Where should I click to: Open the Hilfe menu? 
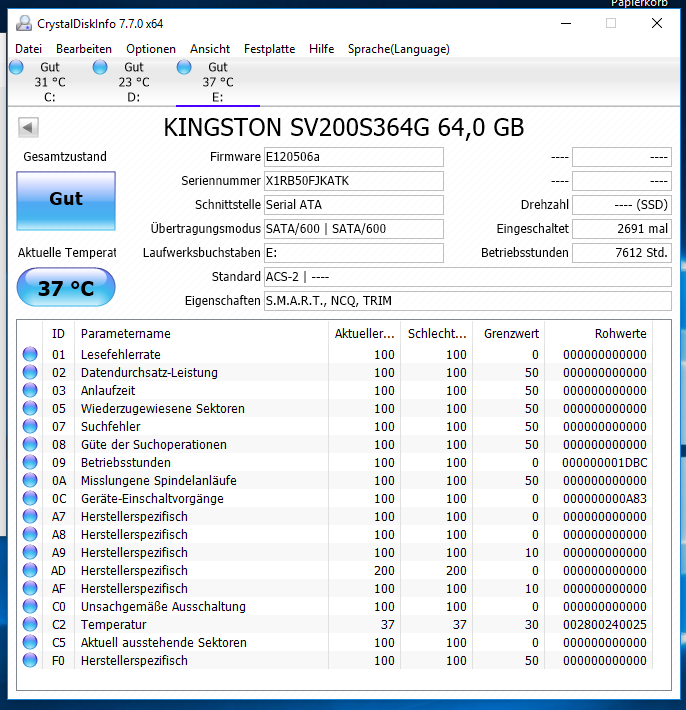click(321, 49)
